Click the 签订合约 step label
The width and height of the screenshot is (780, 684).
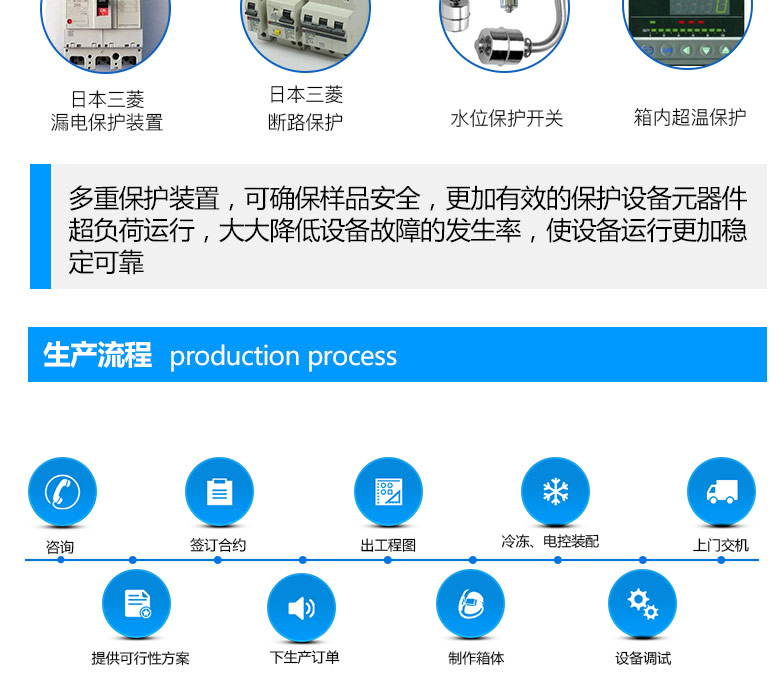(x=218, y=545)
